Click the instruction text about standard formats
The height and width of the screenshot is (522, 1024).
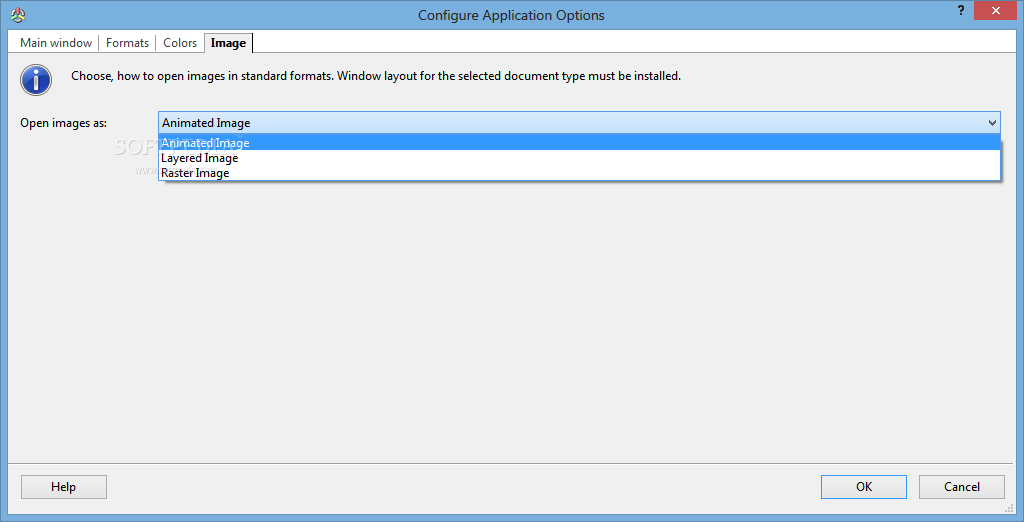click(x=376, y=76)
